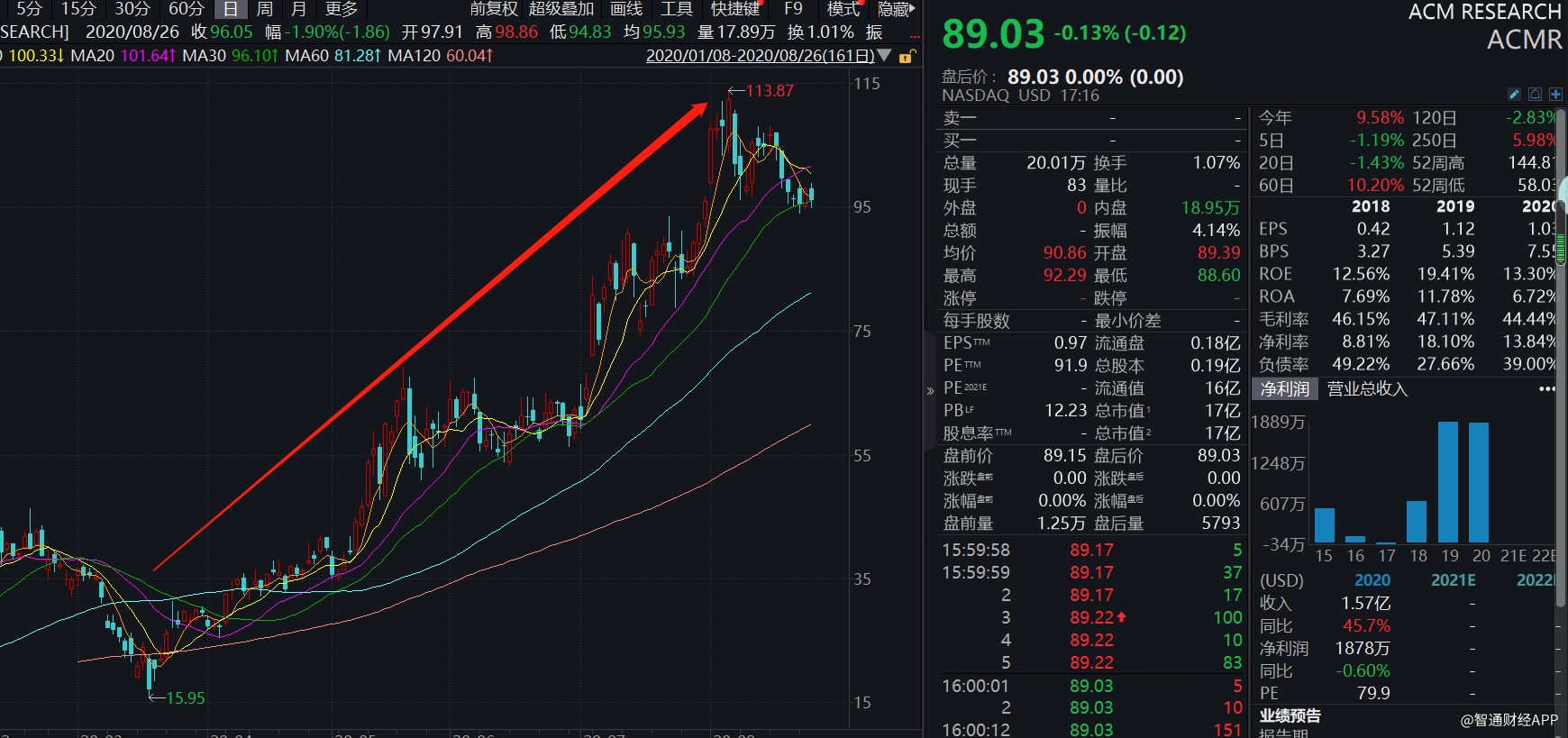
Task: Click the 均价 value 90.86
Action: coord(1065,253)
